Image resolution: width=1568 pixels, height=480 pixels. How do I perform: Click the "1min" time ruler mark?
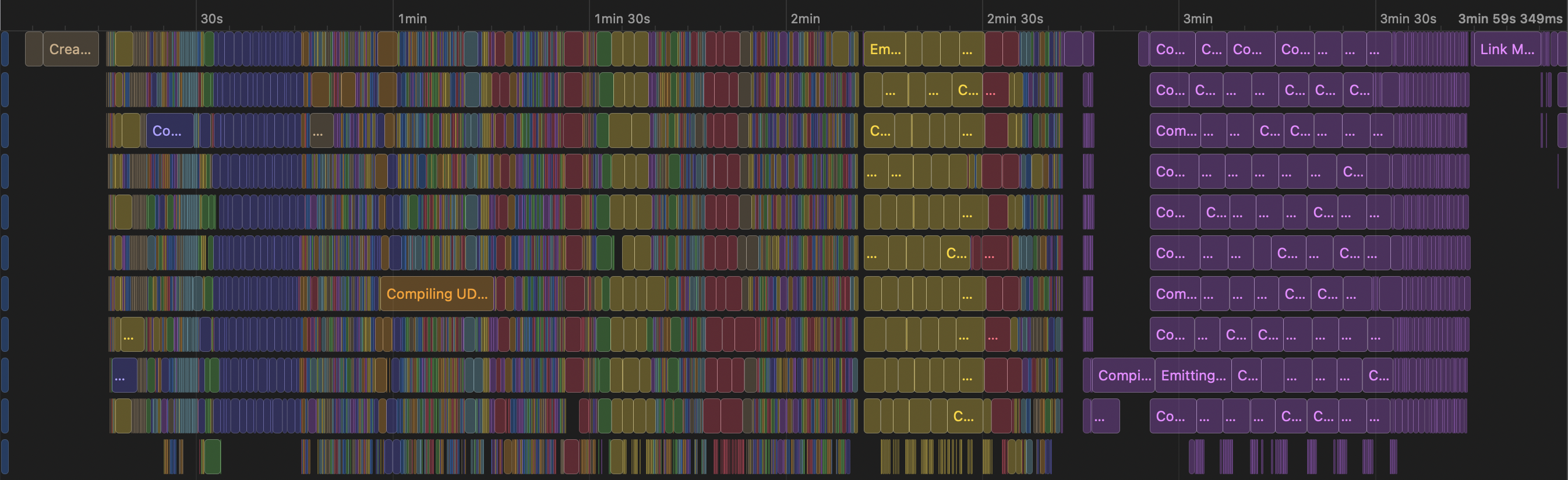pos(412,18)
